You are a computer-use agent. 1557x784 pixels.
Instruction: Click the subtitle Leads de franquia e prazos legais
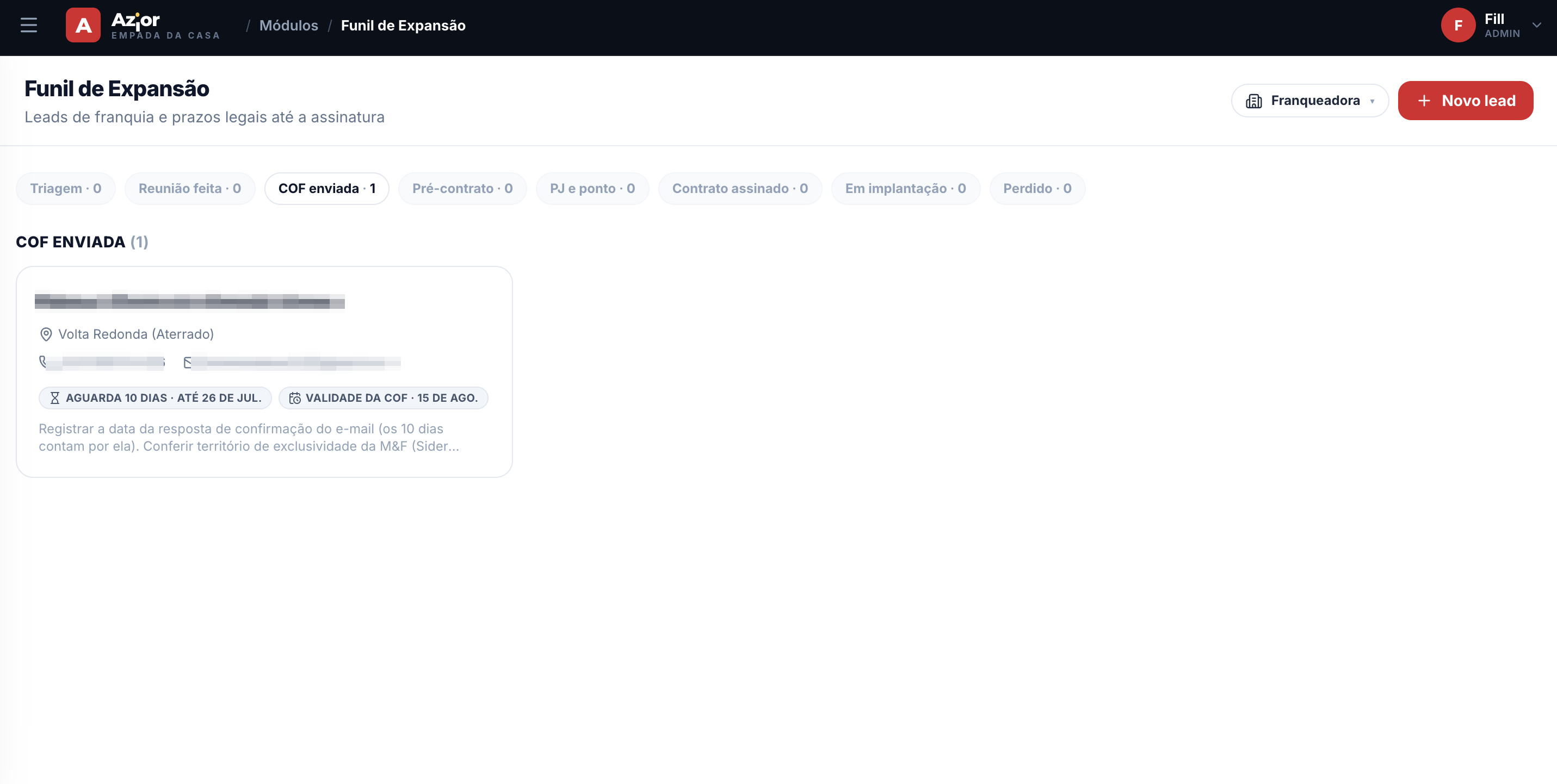click(205, 117)
